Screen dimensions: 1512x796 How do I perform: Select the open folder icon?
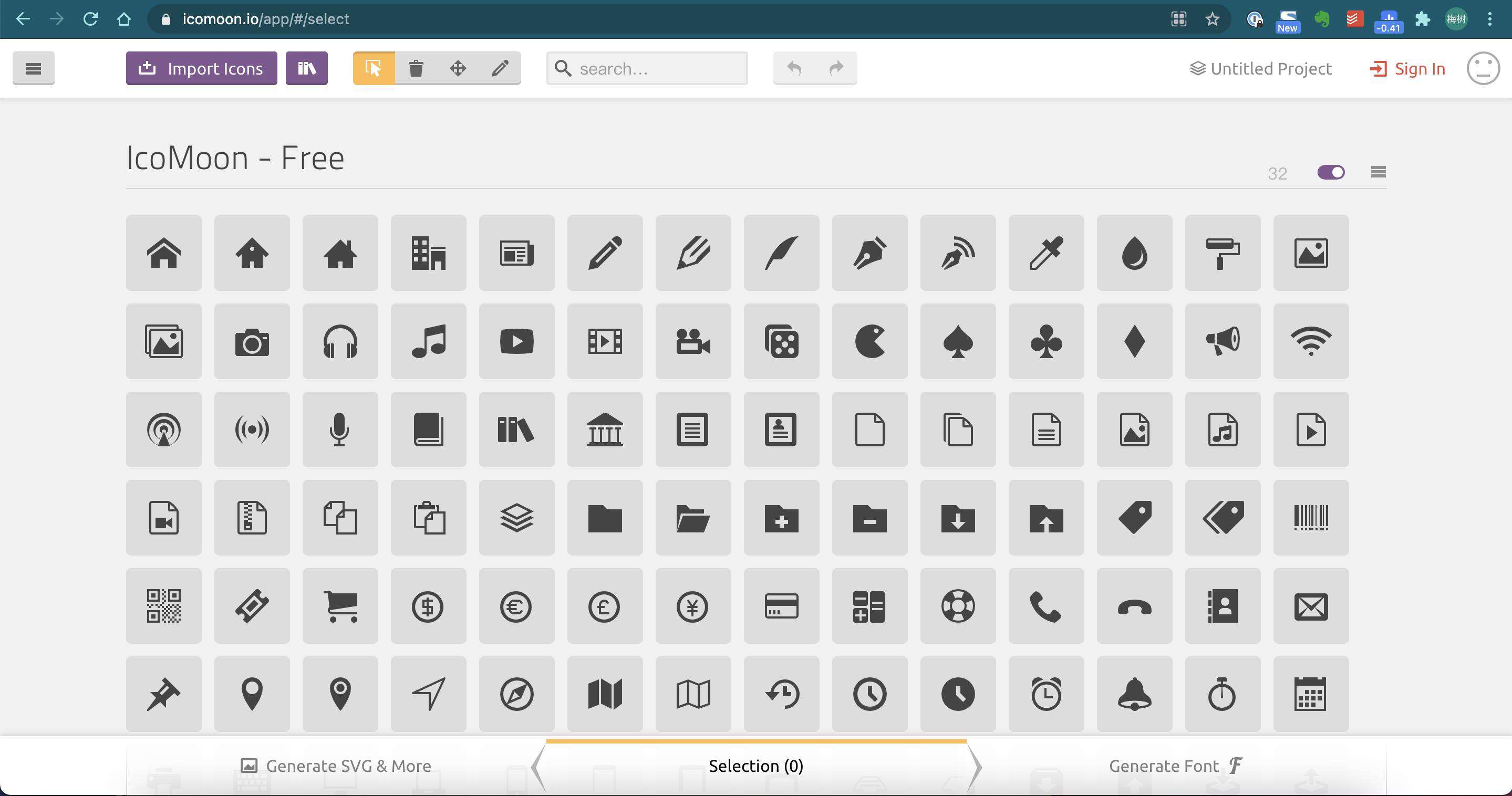693,518
